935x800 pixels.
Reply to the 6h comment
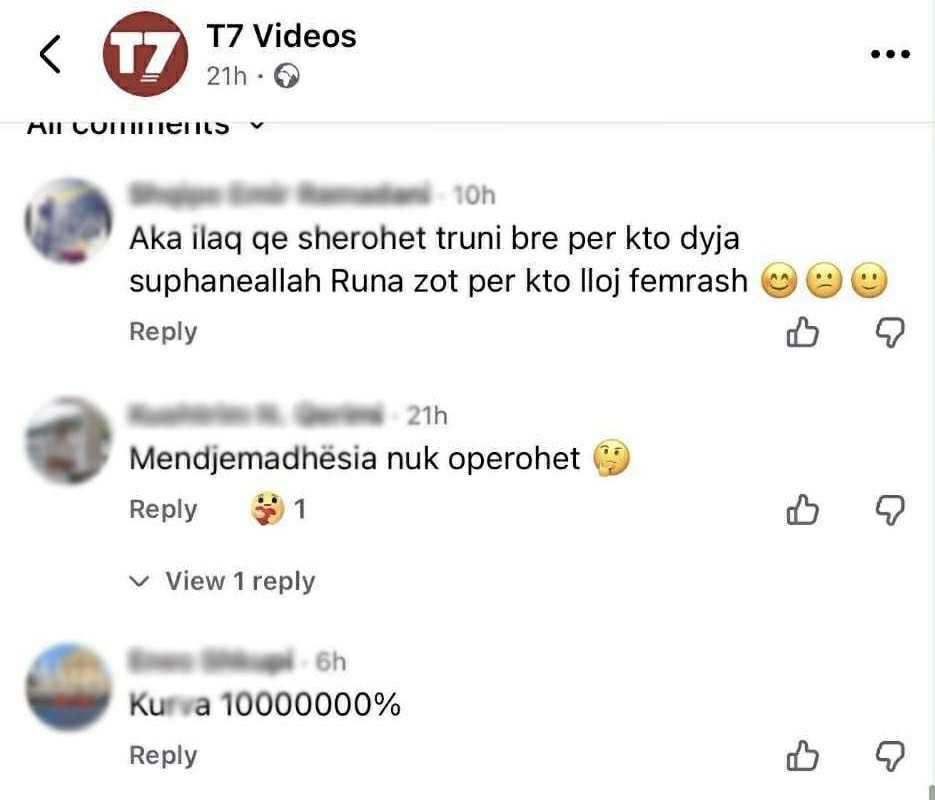point(163,755)
